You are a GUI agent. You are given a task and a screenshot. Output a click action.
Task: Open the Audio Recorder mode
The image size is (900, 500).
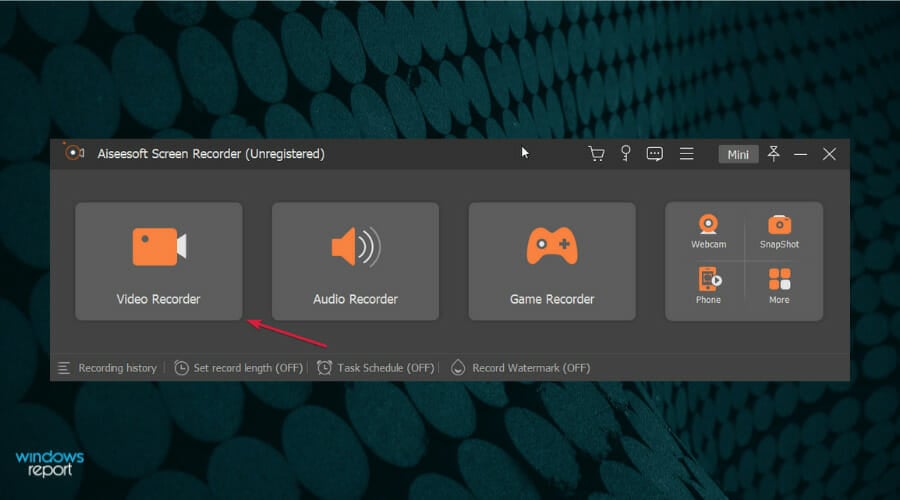pos(355,261)
